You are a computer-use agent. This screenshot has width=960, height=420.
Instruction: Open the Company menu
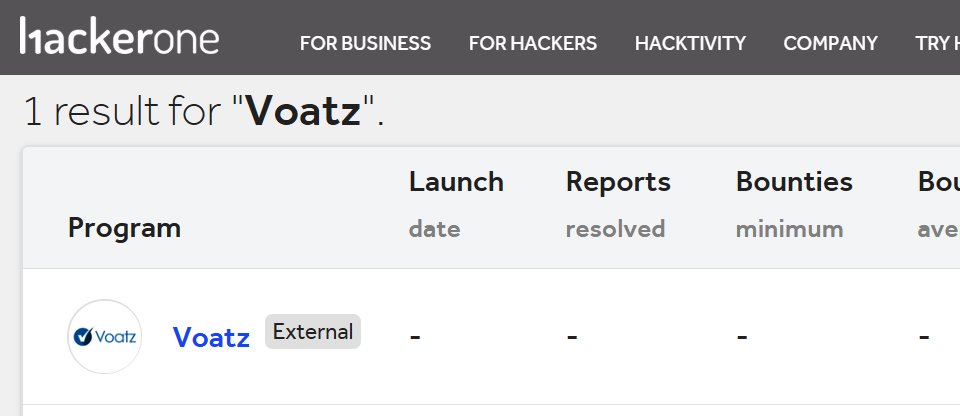click(830, 43)
